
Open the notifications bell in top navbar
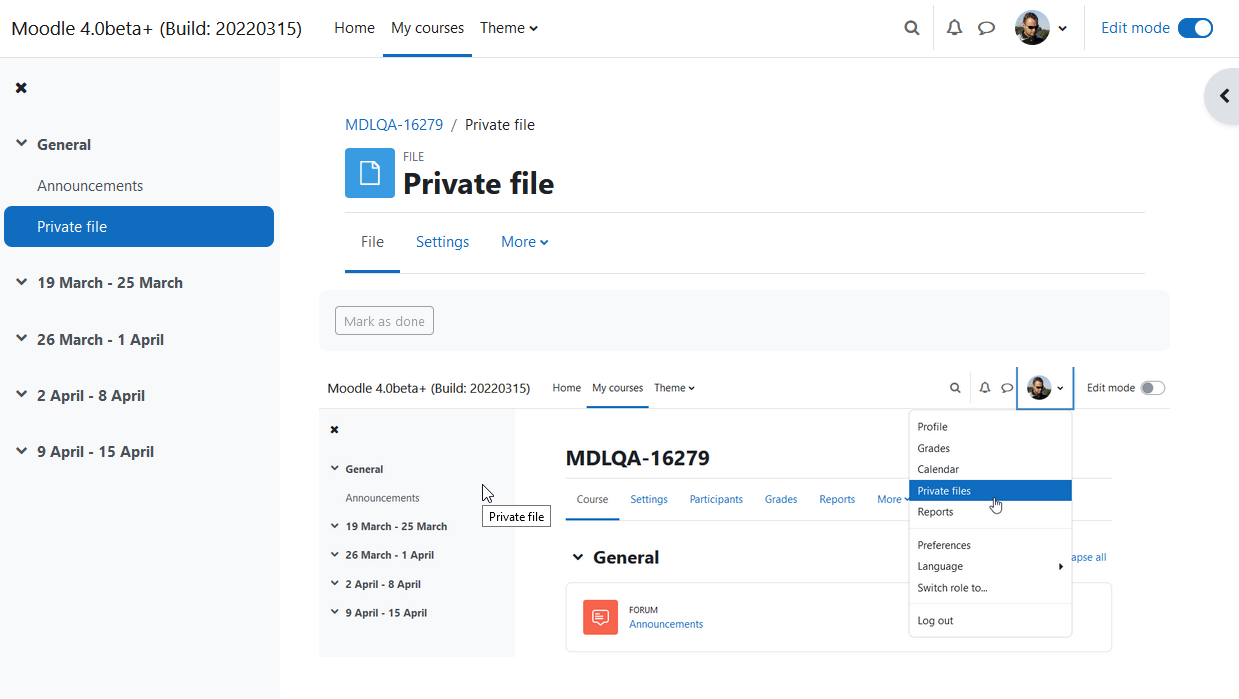click(955, 28)
